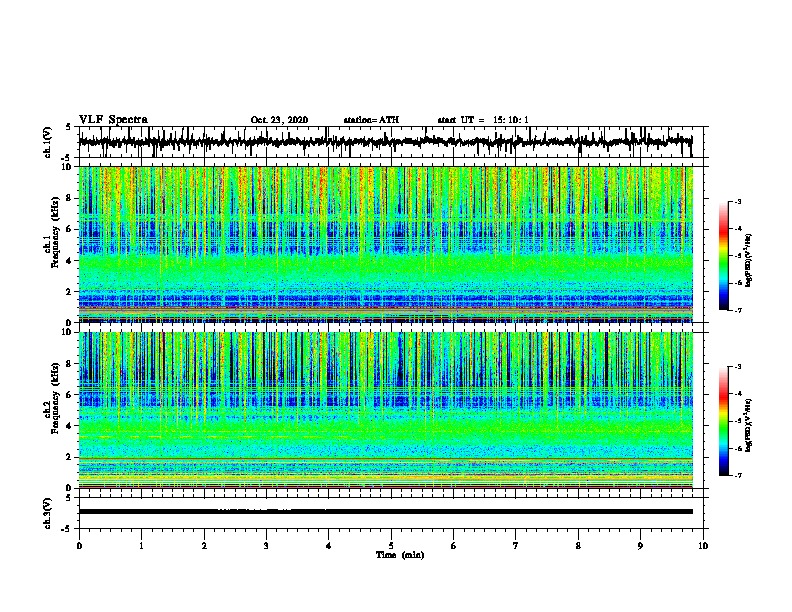Click the ch.2 color scale log PSD label
792x612 pixels.
[x=749, y=426]
